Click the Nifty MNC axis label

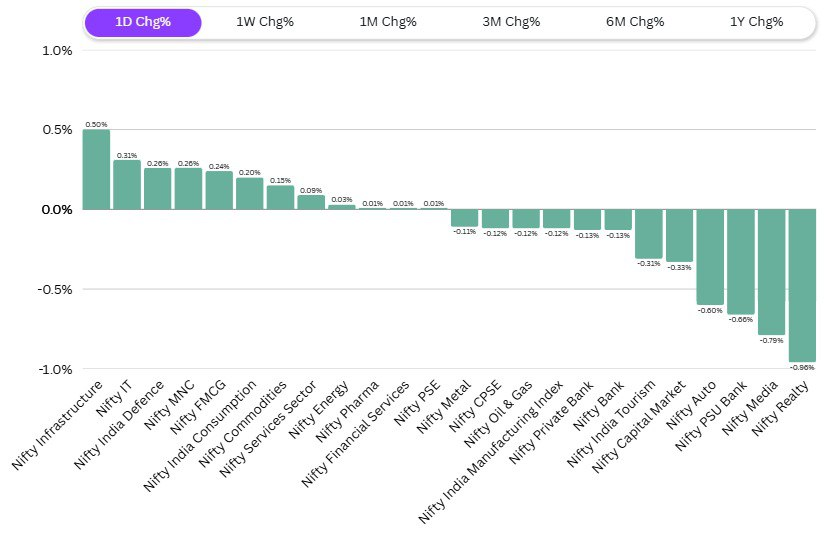[169, 404]
